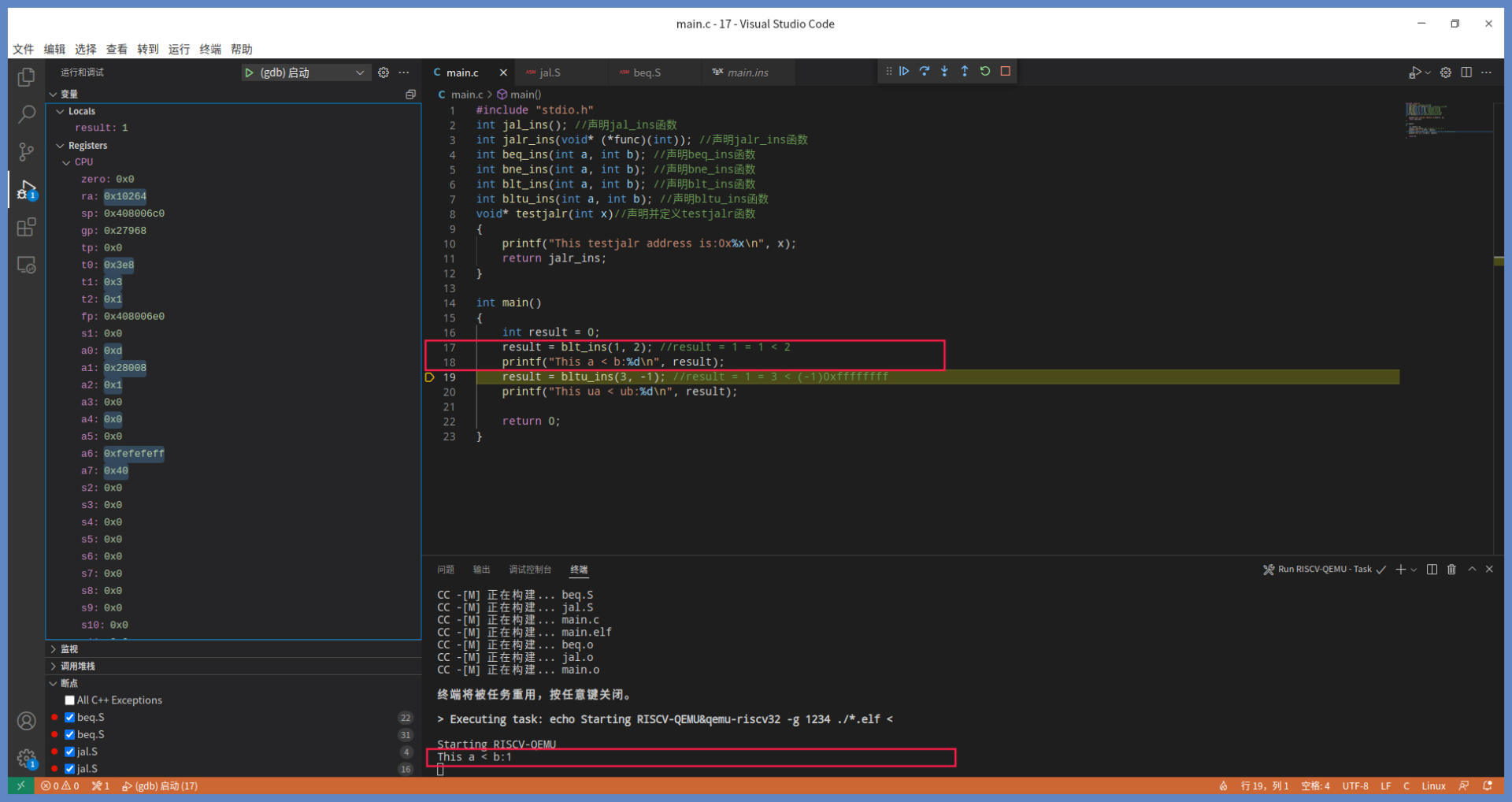Switch to the jal.S editor tab
1512x802 pixels.
click(x=550, y=72)
